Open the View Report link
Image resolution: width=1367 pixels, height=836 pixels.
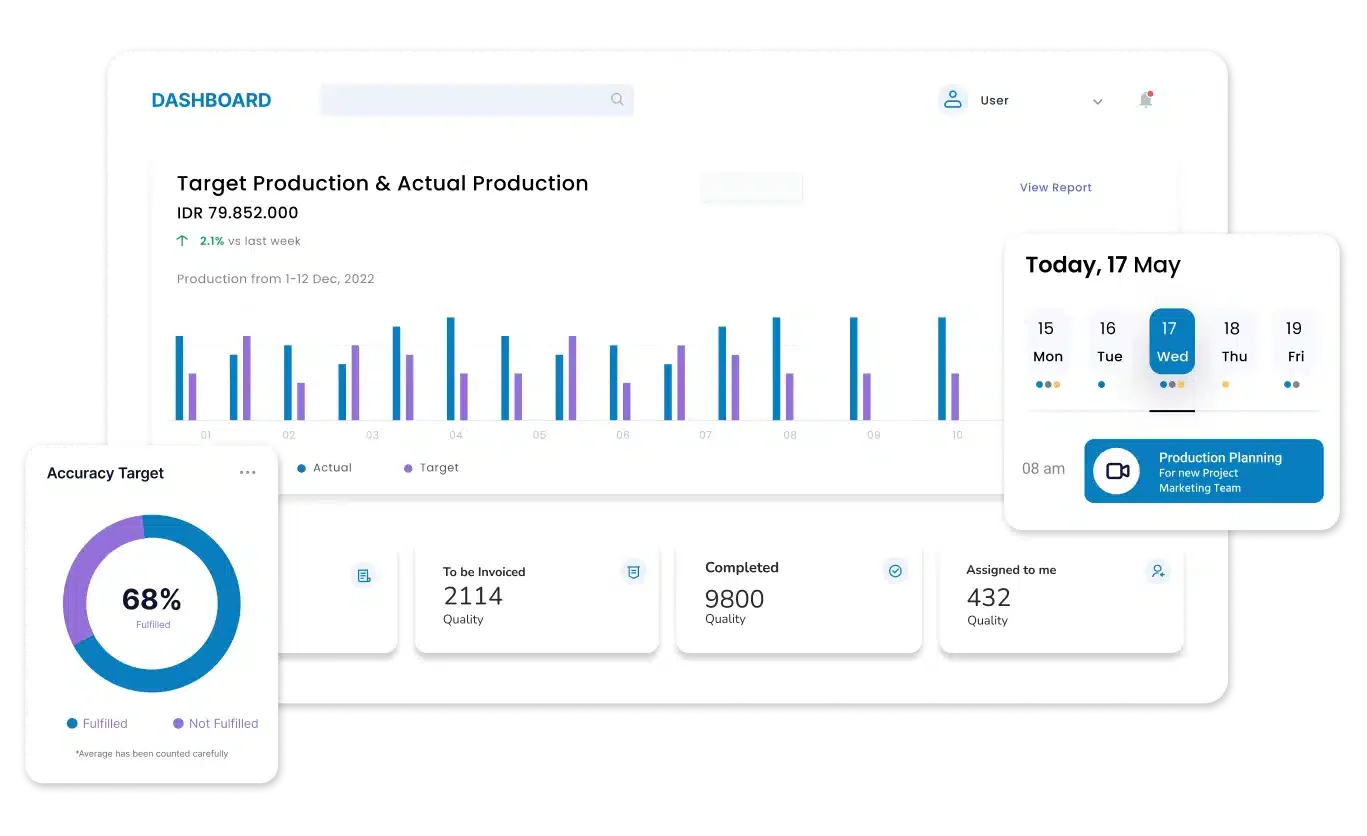(1055, 187)
